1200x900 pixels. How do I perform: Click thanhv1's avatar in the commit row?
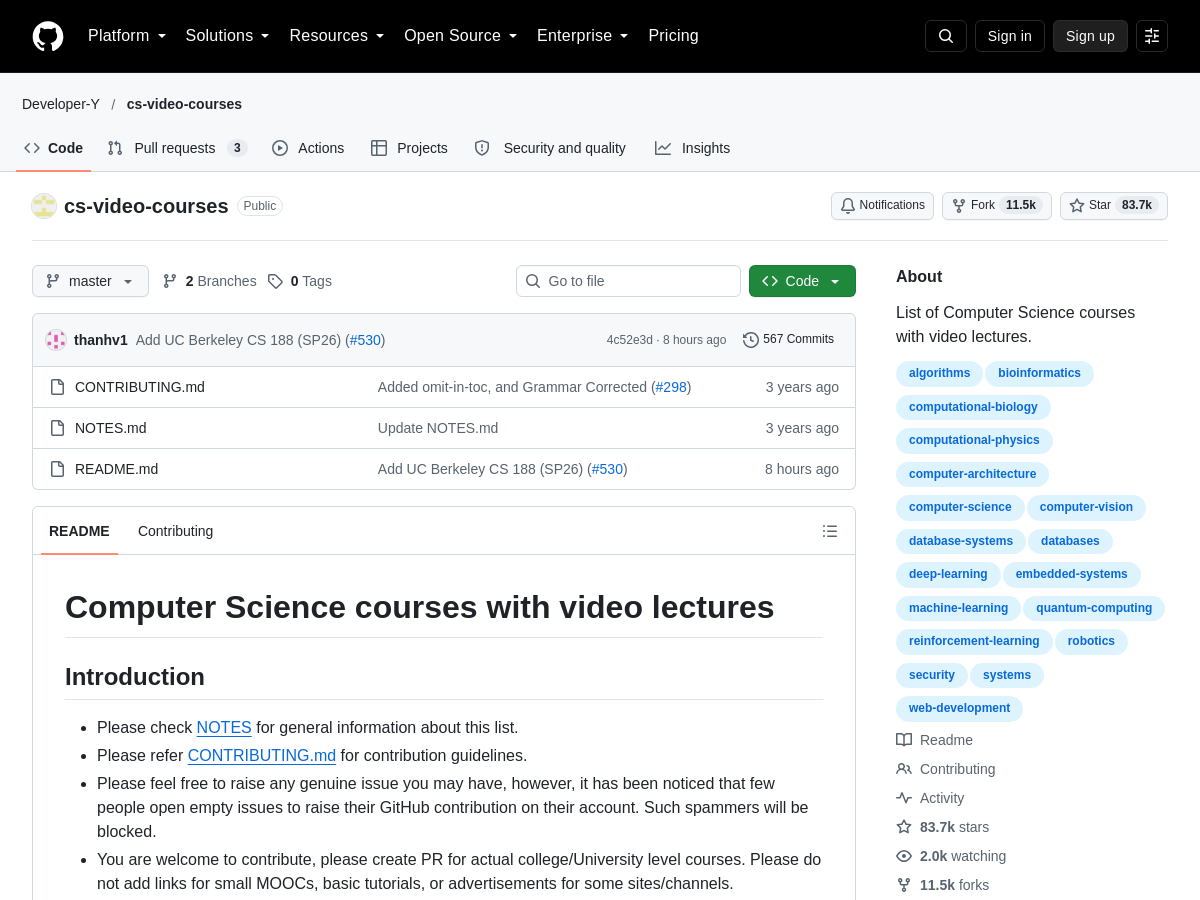[x=56, y=340]
